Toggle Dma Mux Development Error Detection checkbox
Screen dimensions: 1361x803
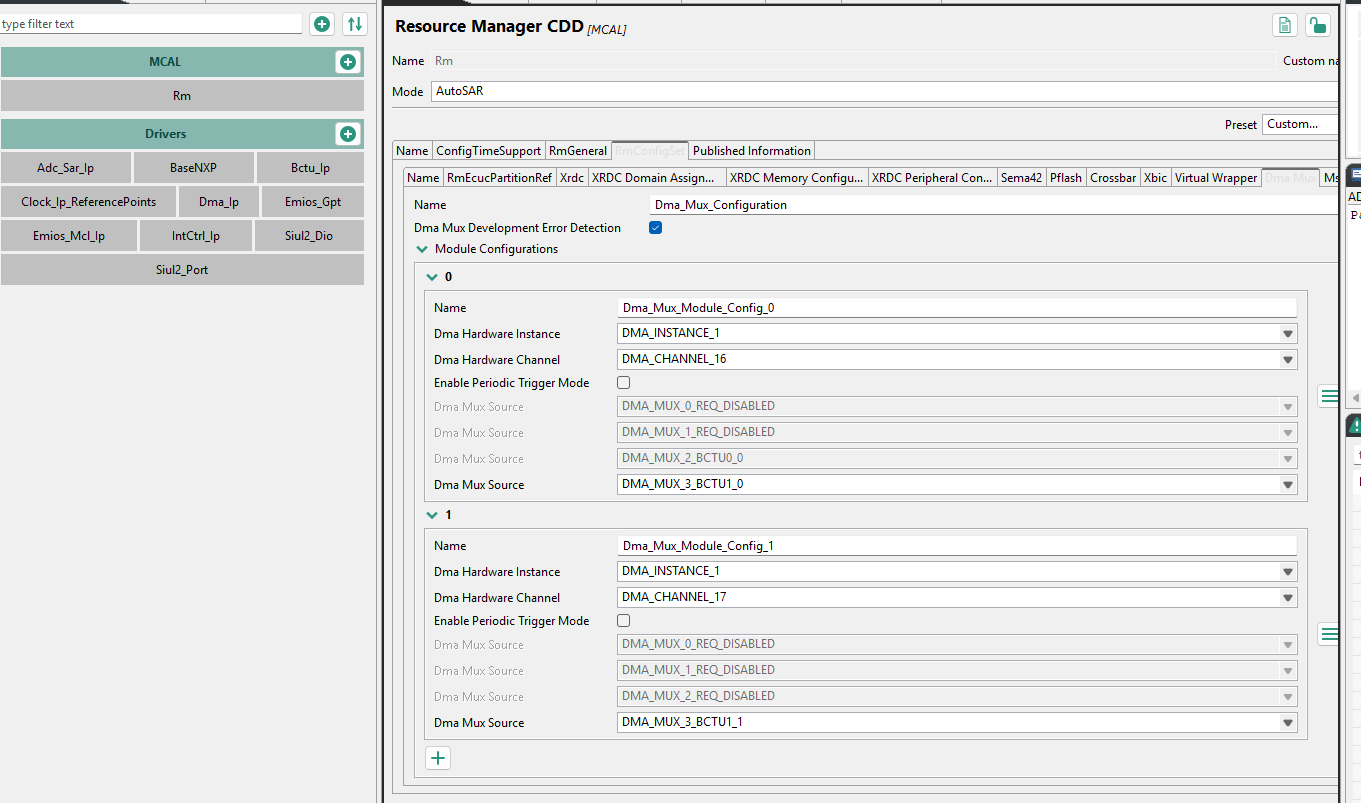click(x=656, y=228)
